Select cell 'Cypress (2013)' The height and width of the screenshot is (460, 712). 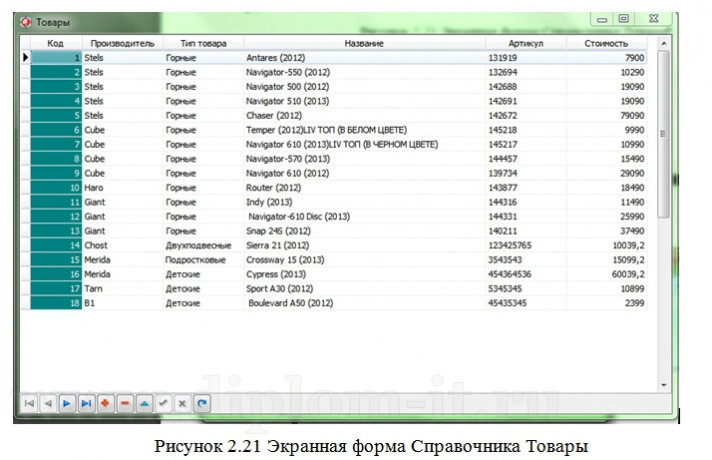pyautogui.click(x=364, y=274)
